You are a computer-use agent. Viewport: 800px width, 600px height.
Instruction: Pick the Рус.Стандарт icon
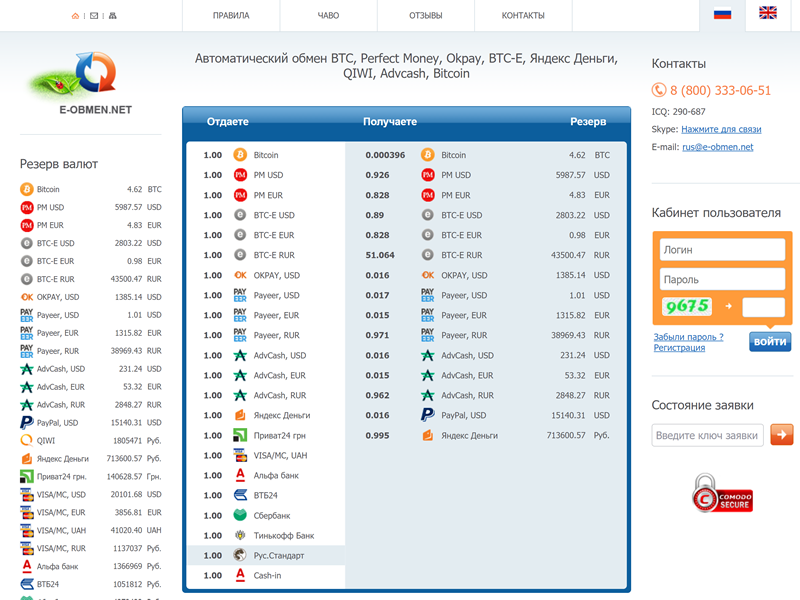click(x=240, y=555)
